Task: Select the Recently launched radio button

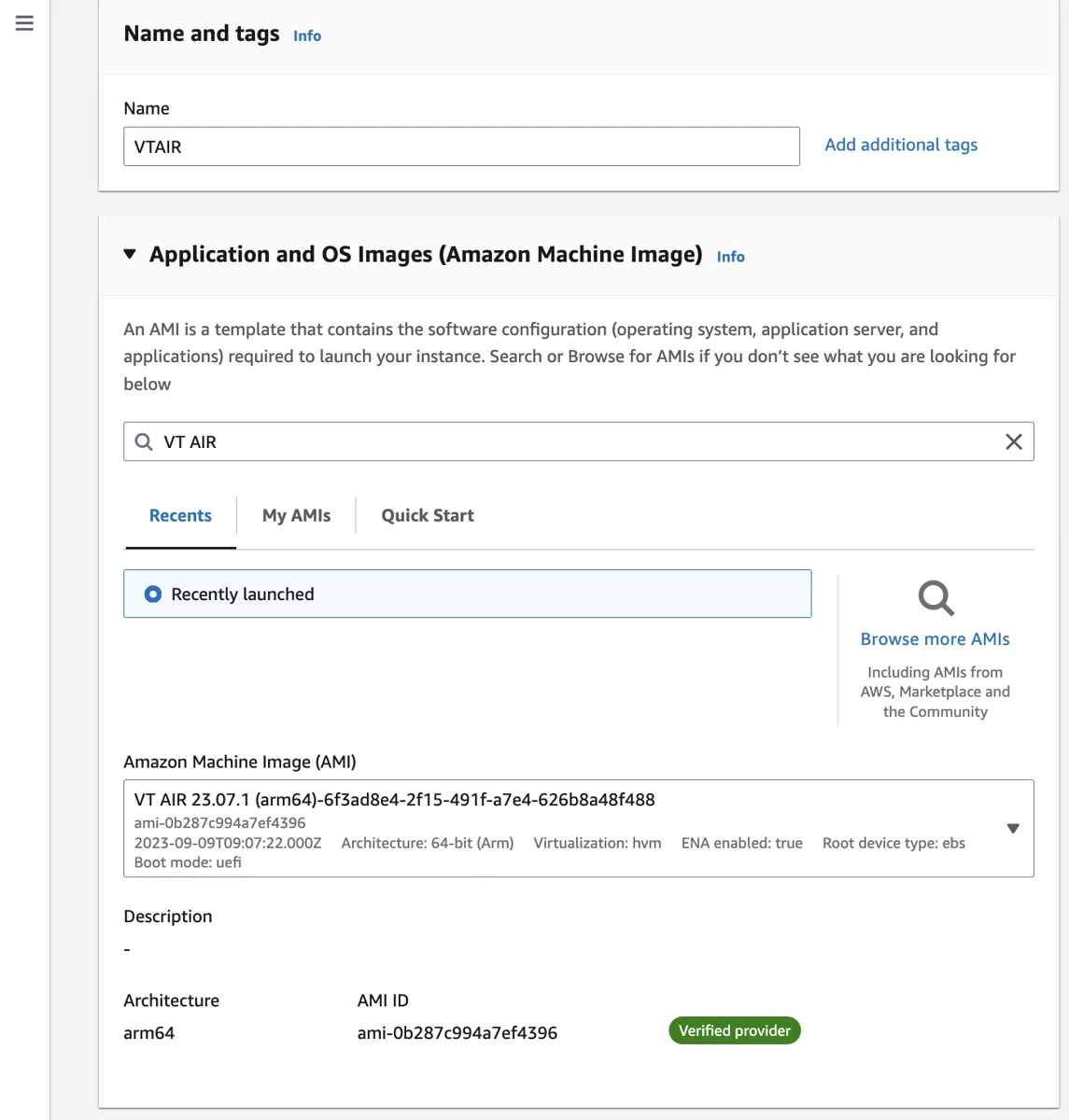Action: 152,594
